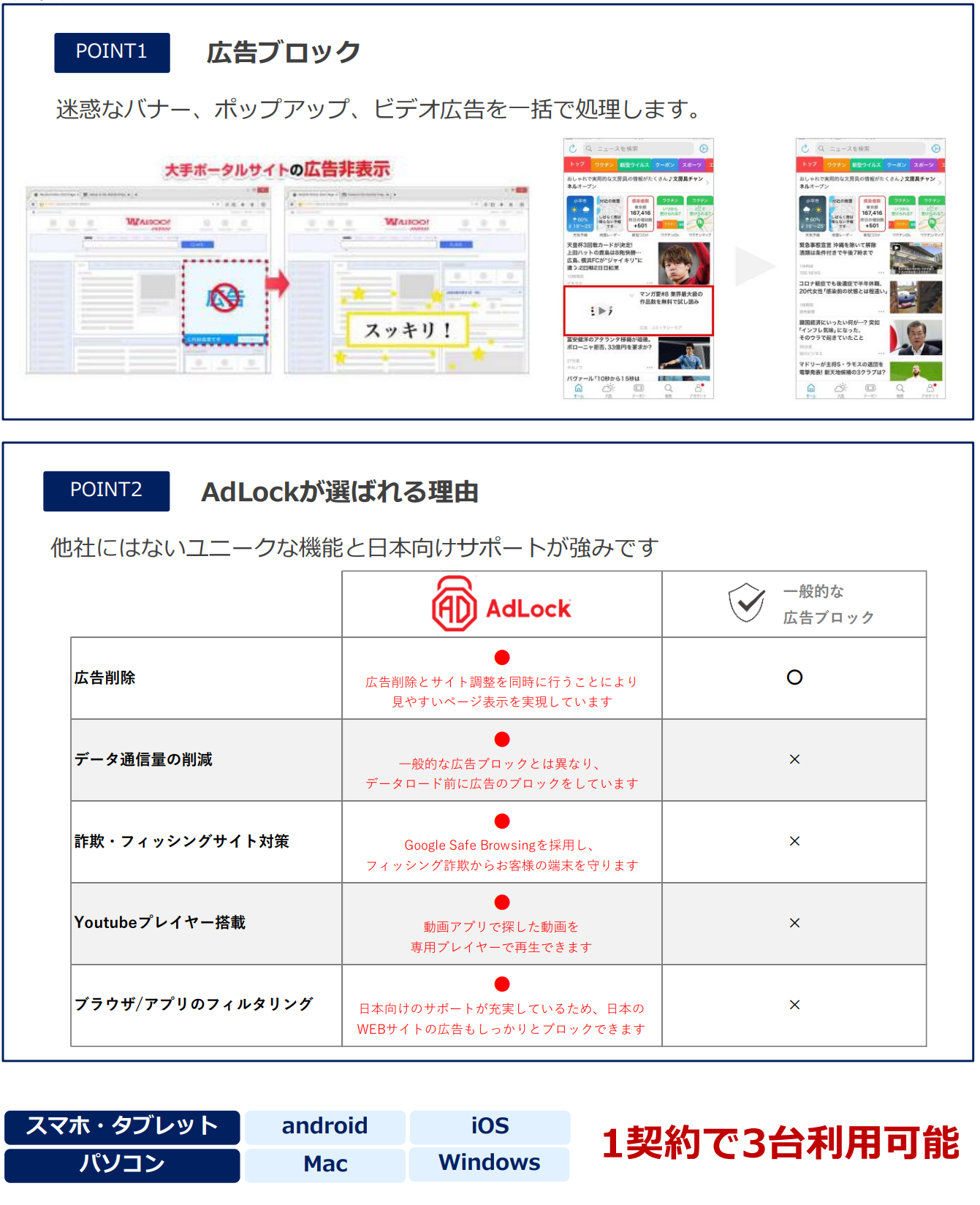The width and height of the screenshot is (980, 1205).
Task: Click the Mac platform button
Action: click(x=325, y=1164)
